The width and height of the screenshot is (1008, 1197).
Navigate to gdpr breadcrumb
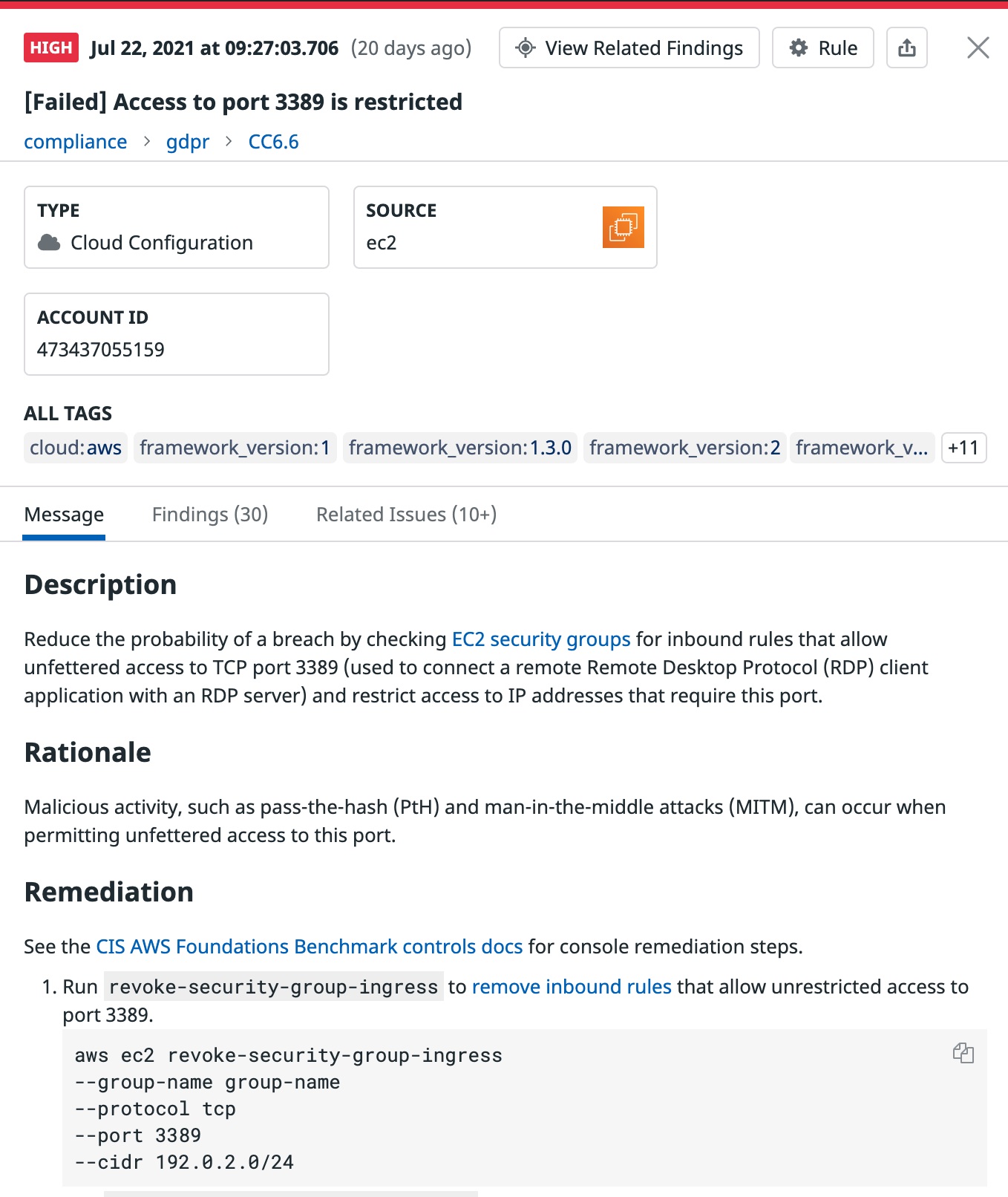(x=188, y=142)
